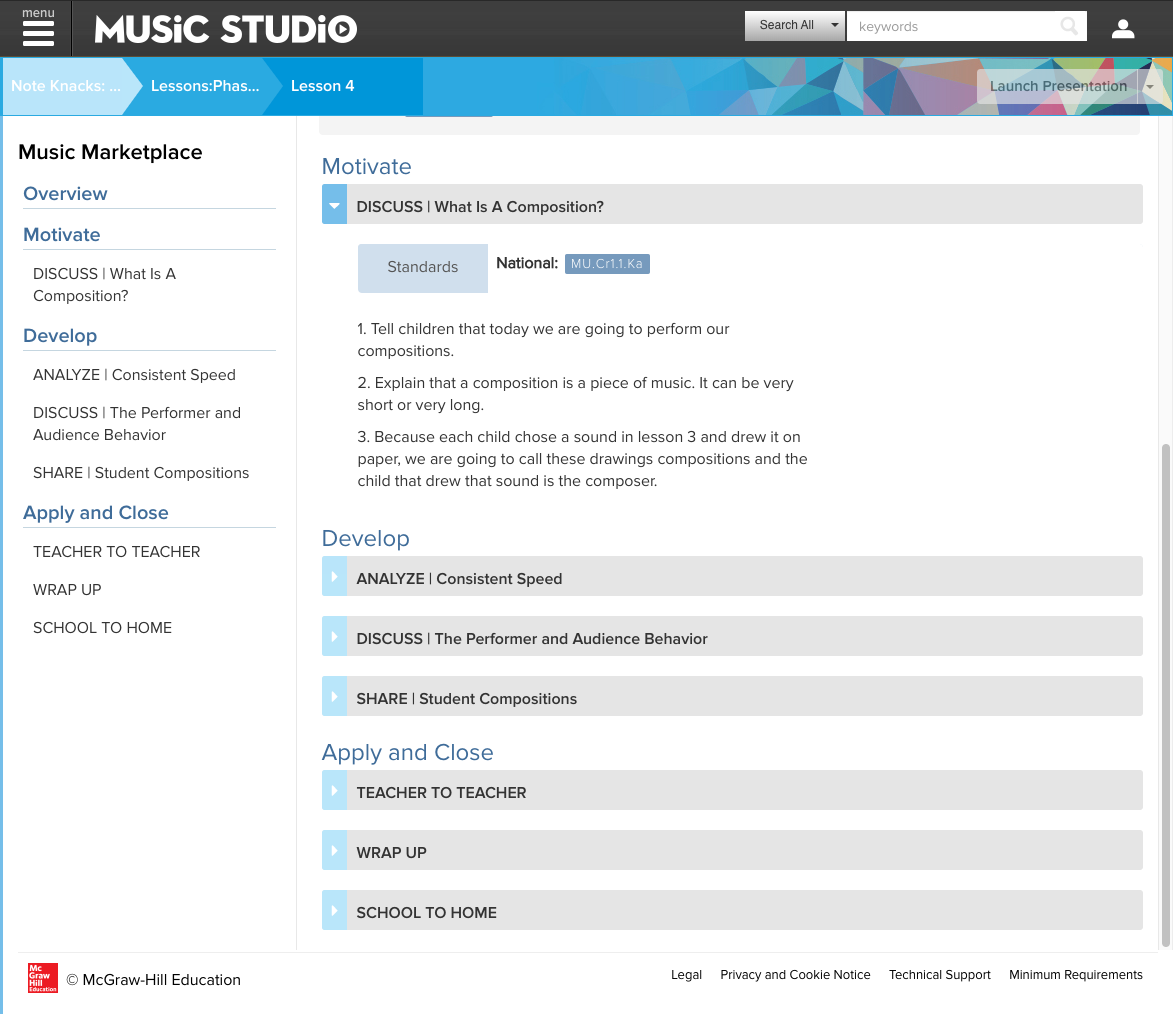Select the Lessons:Phas... breadcrumb tab

205,86
